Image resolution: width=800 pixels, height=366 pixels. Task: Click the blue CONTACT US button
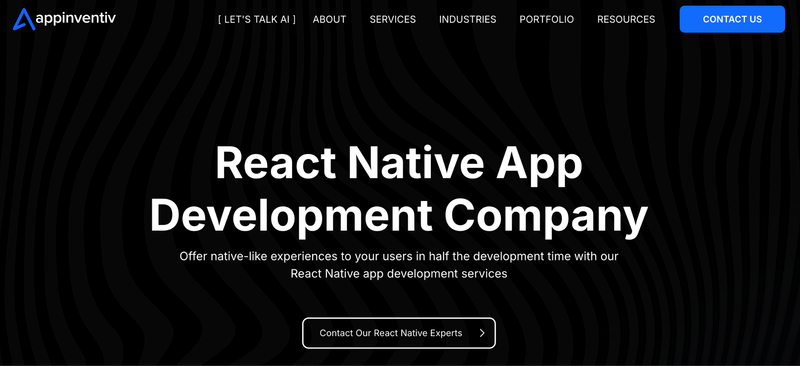pos(732,19)
